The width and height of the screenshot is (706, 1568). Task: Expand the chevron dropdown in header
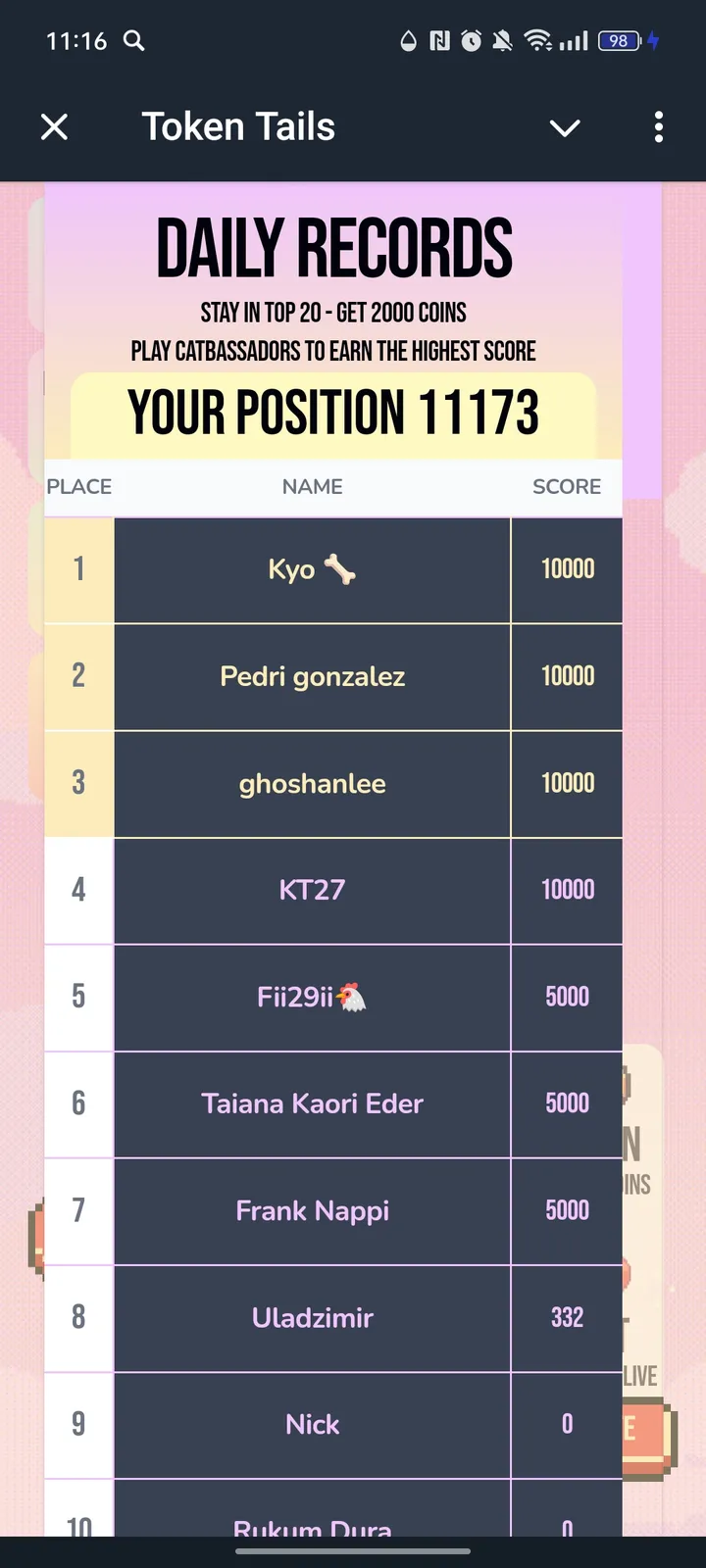565,127
